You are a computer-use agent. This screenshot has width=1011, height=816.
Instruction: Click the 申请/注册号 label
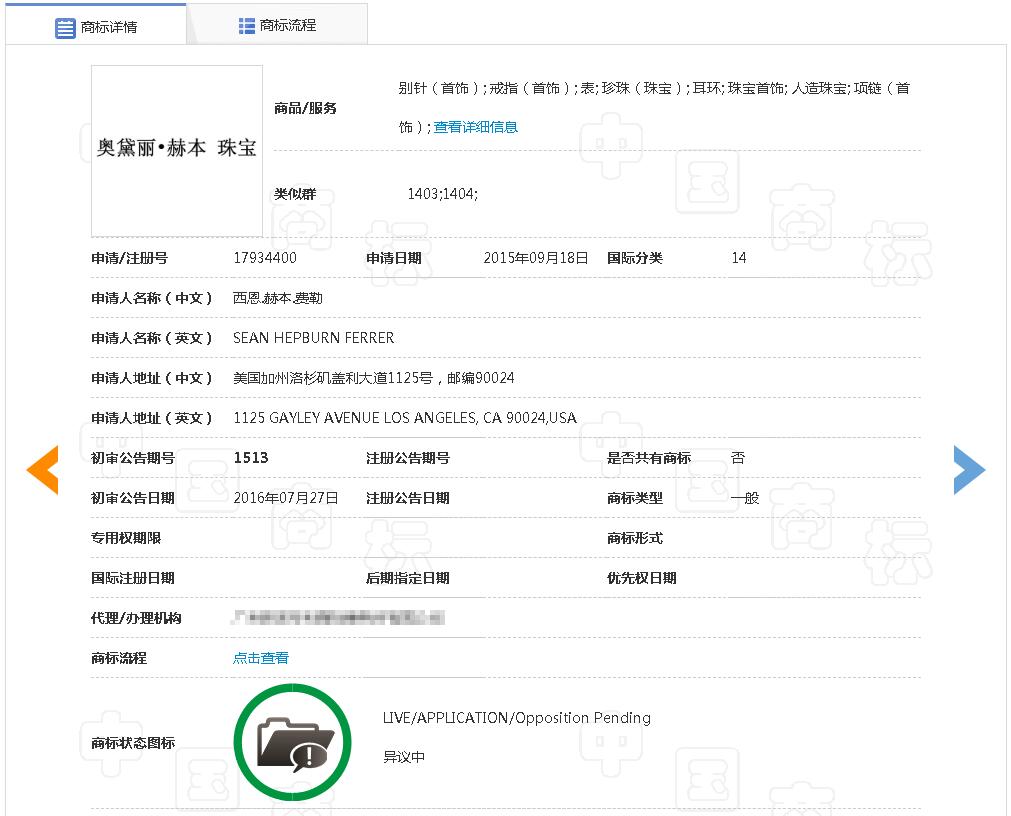130,258
